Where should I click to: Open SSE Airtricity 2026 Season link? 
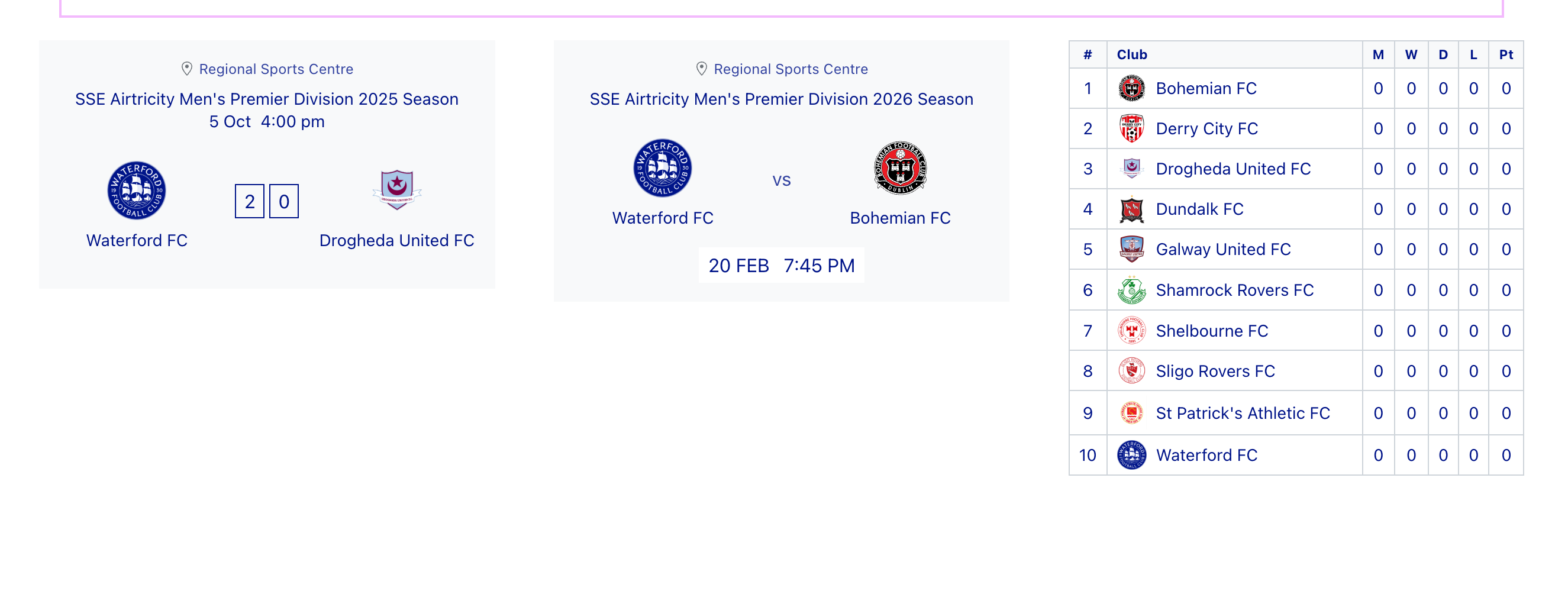781,99
